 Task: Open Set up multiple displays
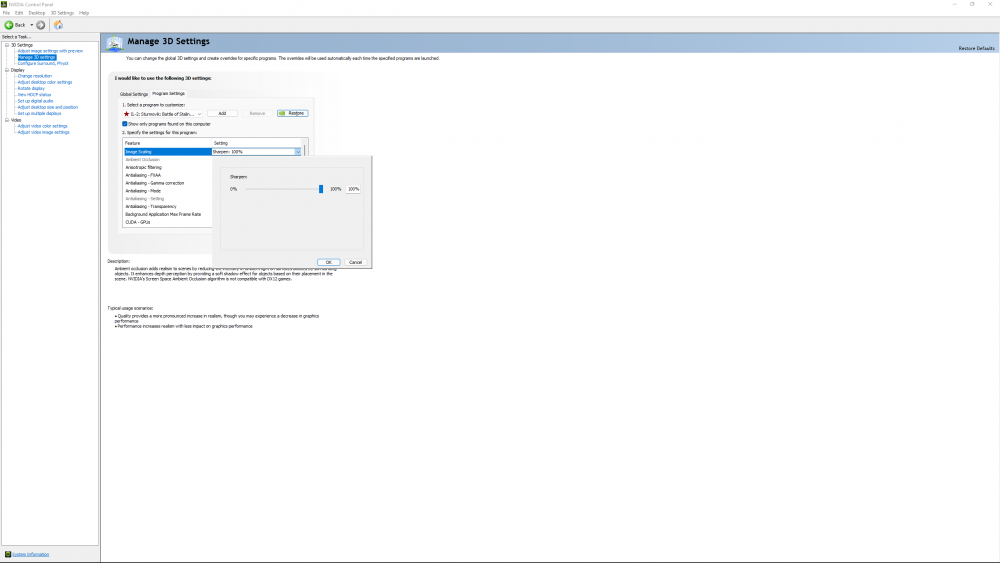[39, 113]
